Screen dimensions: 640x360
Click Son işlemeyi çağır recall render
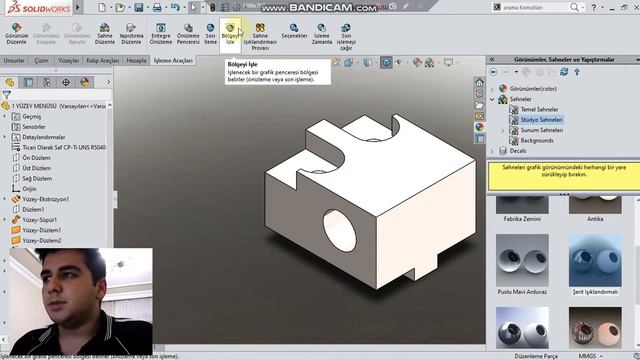click(x=346, y=36)
